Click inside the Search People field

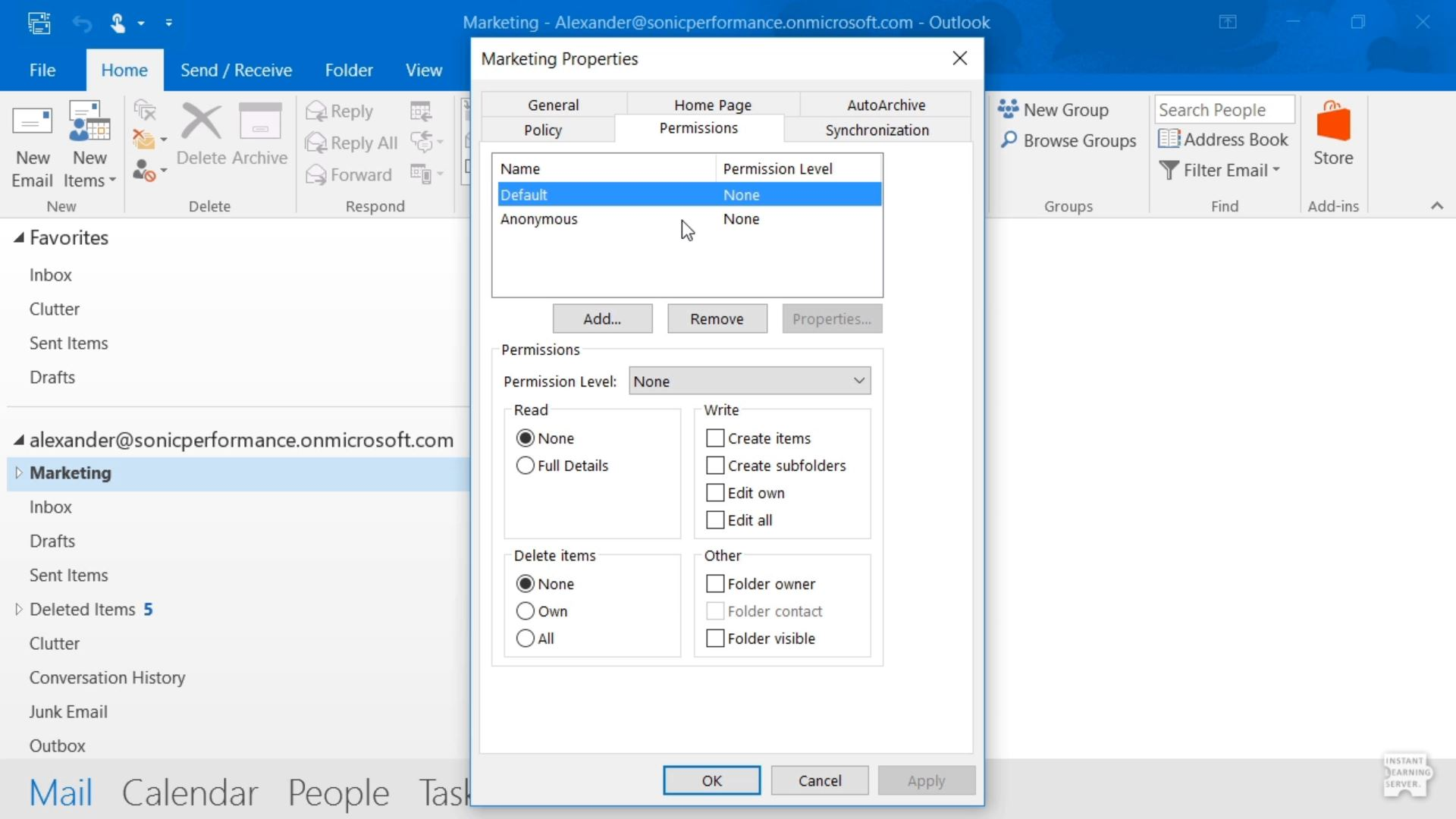(x=1223, y=109)
